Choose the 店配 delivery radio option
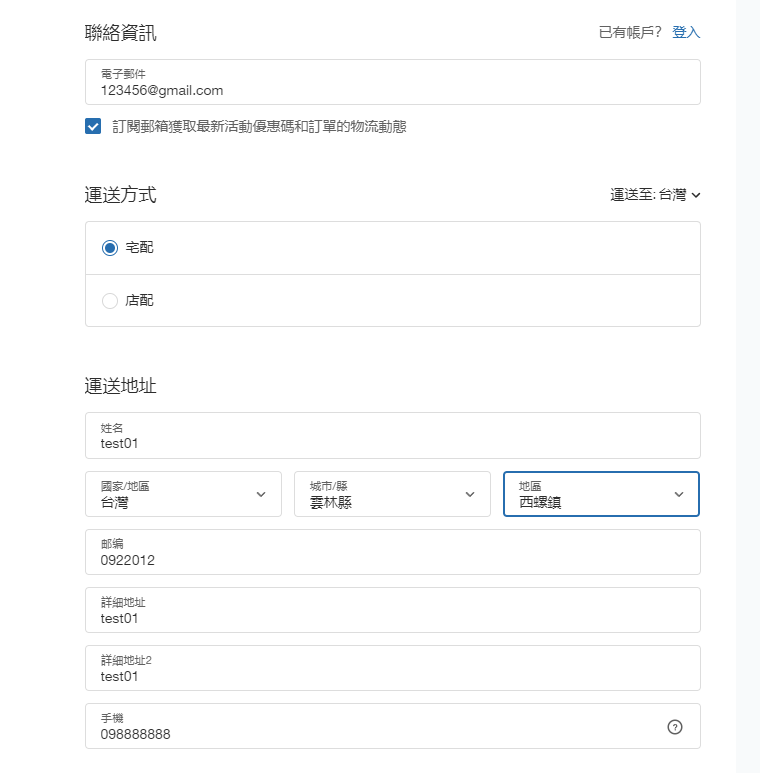 [x=110, y=301]
